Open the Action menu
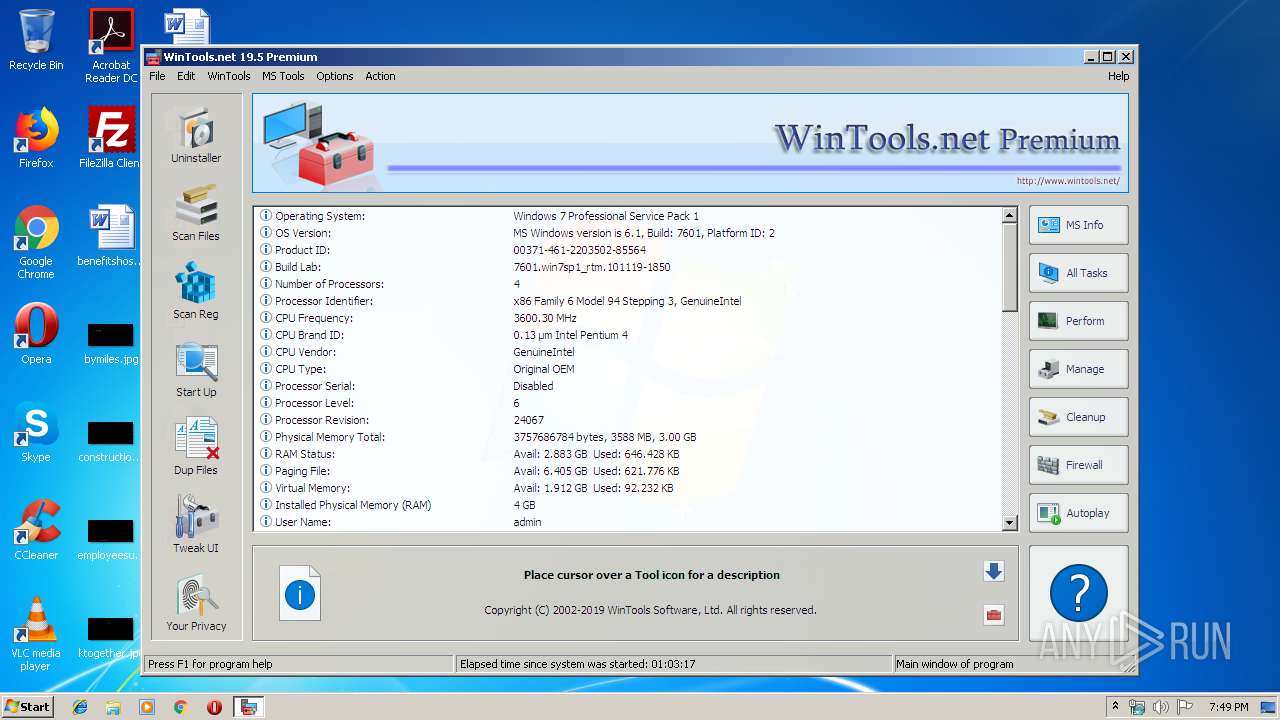This screenshot has height=720, width=1280. point(380,76)
